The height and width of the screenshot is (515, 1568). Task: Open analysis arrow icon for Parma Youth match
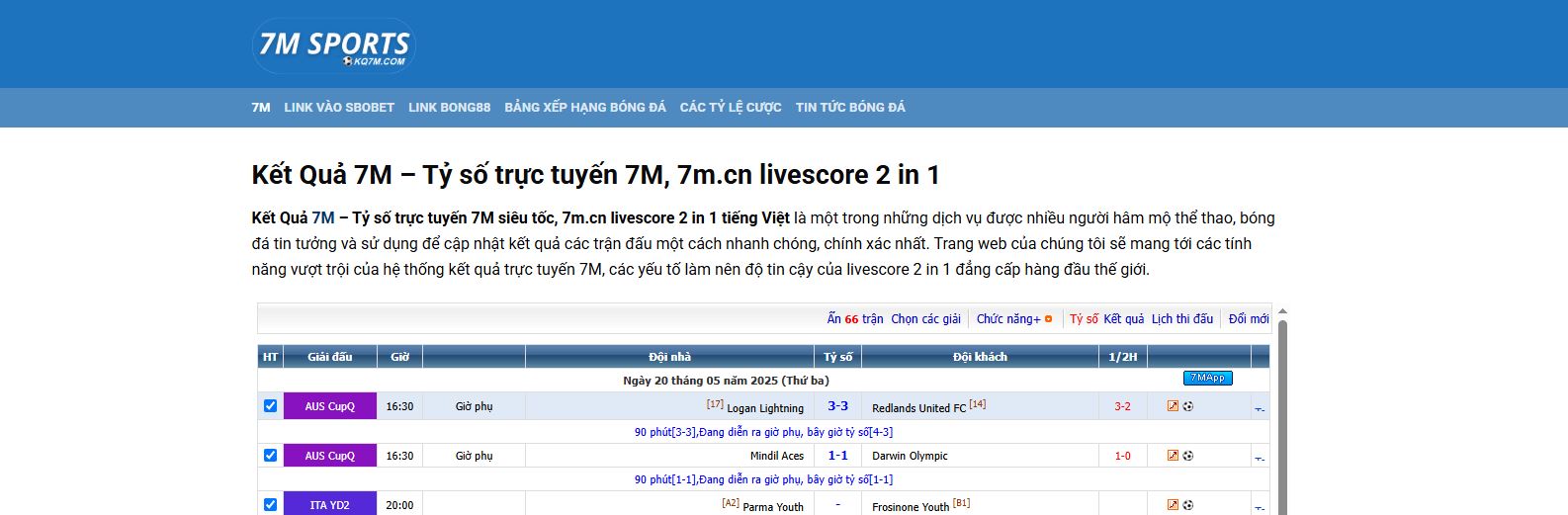click(1173, 505)
